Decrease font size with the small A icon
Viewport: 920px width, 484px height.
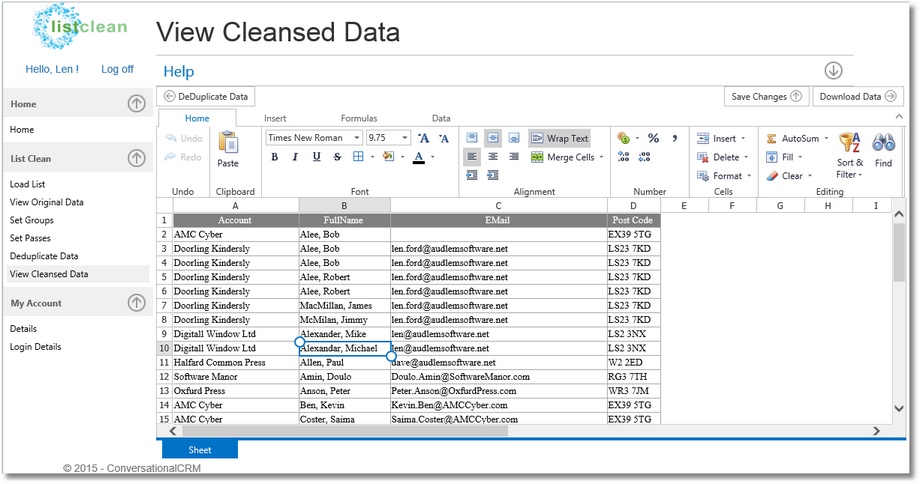(x=444, y=138)
